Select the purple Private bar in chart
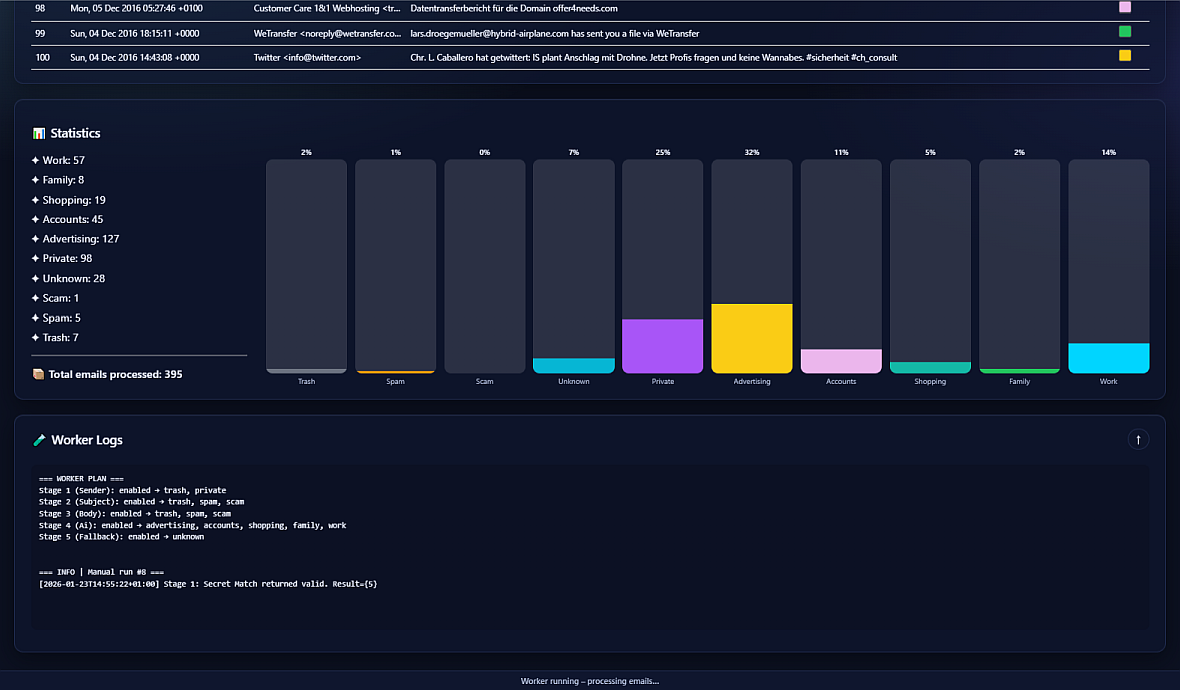Screen dimensions: 1180x690 [662, 346]
